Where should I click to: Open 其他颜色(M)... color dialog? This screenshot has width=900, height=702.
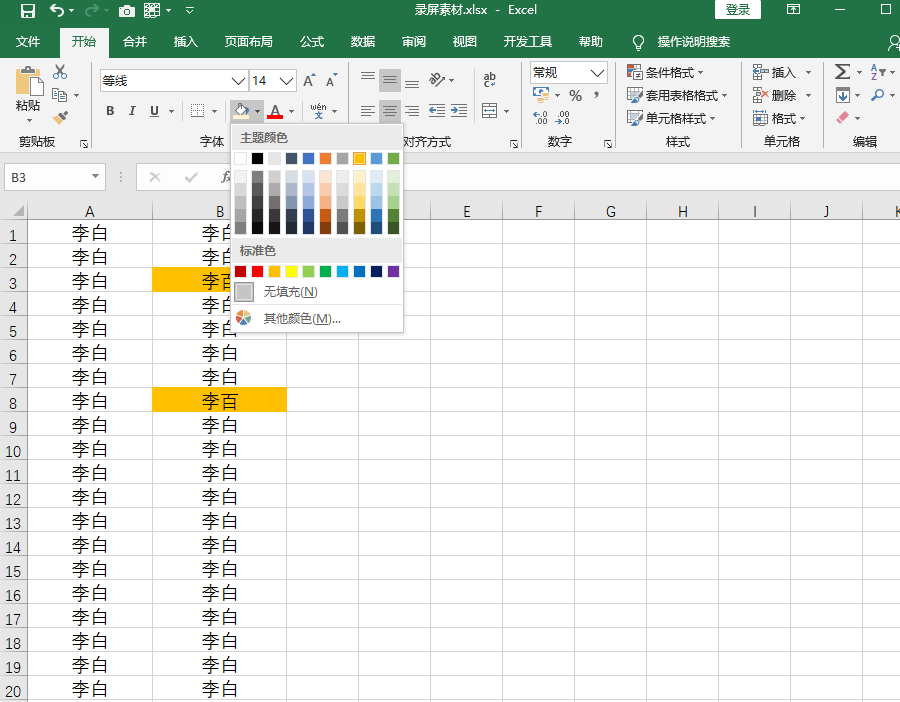pos(301,319)
